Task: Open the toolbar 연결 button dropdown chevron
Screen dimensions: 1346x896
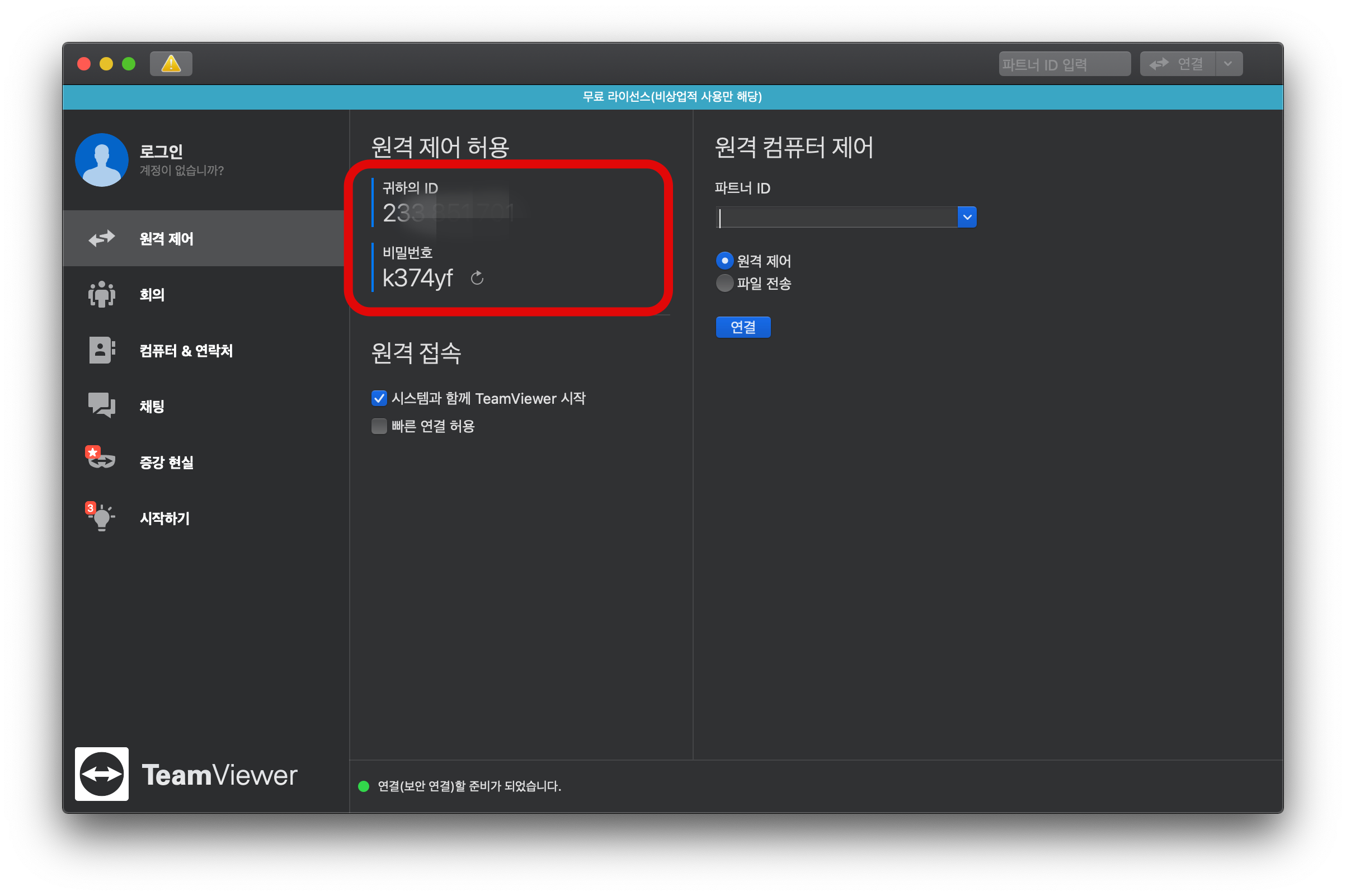Action: 1228,63
